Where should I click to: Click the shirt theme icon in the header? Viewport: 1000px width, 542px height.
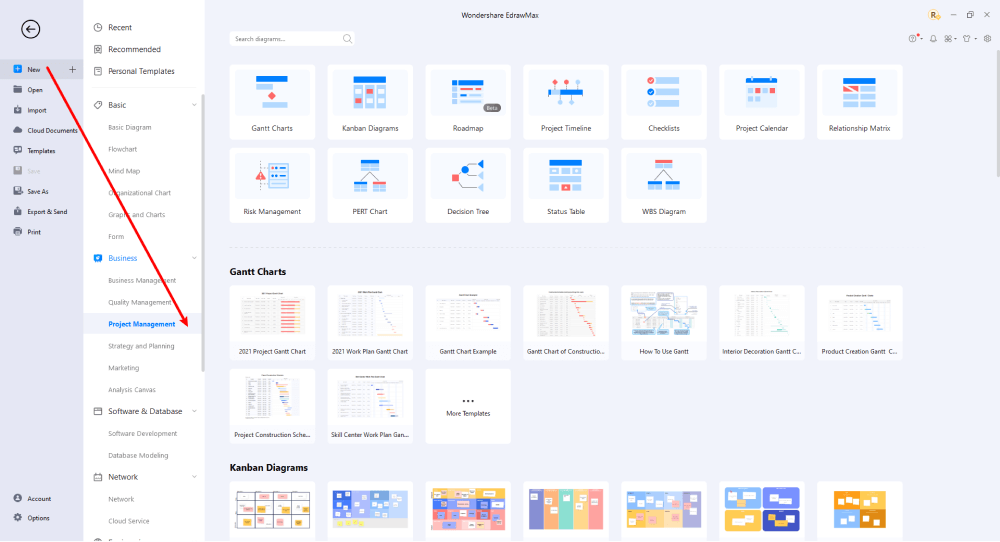point(967,39)
